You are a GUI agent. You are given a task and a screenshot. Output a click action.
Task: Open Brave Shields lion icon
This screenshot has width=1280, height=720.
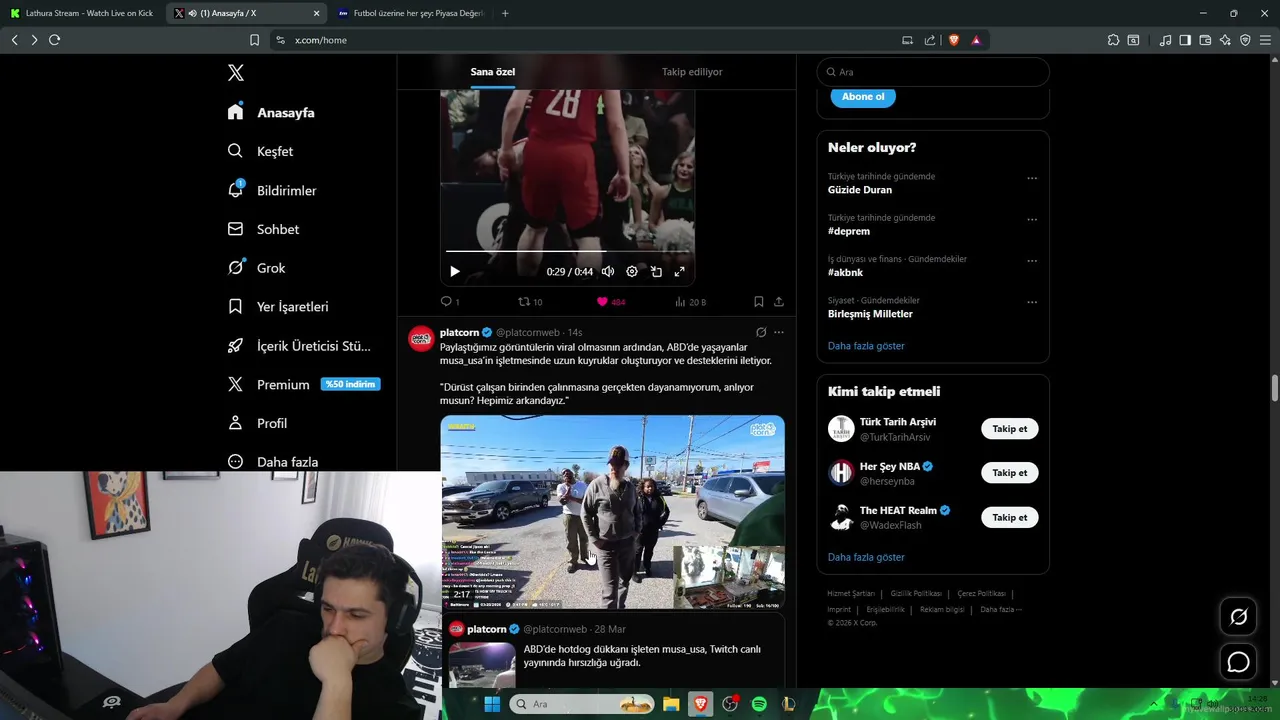click(953, 40)
